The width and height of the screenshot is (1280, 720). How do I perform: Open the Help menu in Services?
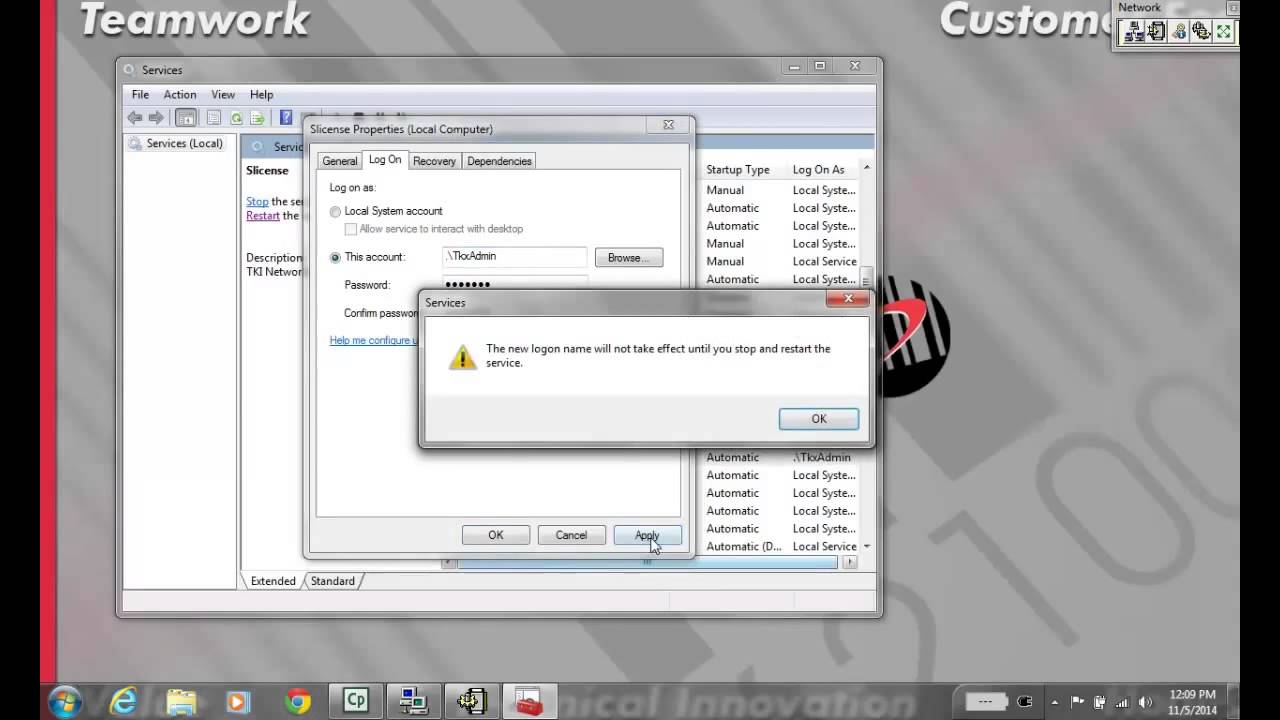click(261, 94)
